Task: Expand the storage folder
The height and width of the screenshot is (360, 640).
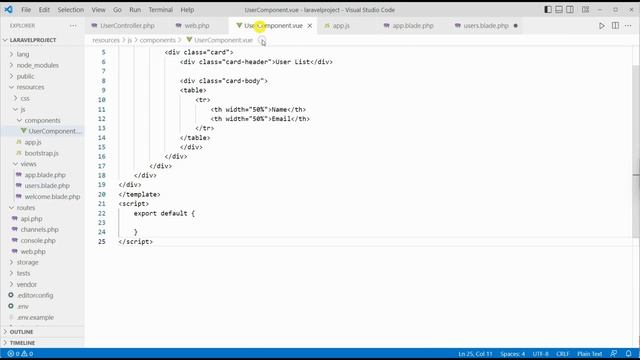Action: 27,262
